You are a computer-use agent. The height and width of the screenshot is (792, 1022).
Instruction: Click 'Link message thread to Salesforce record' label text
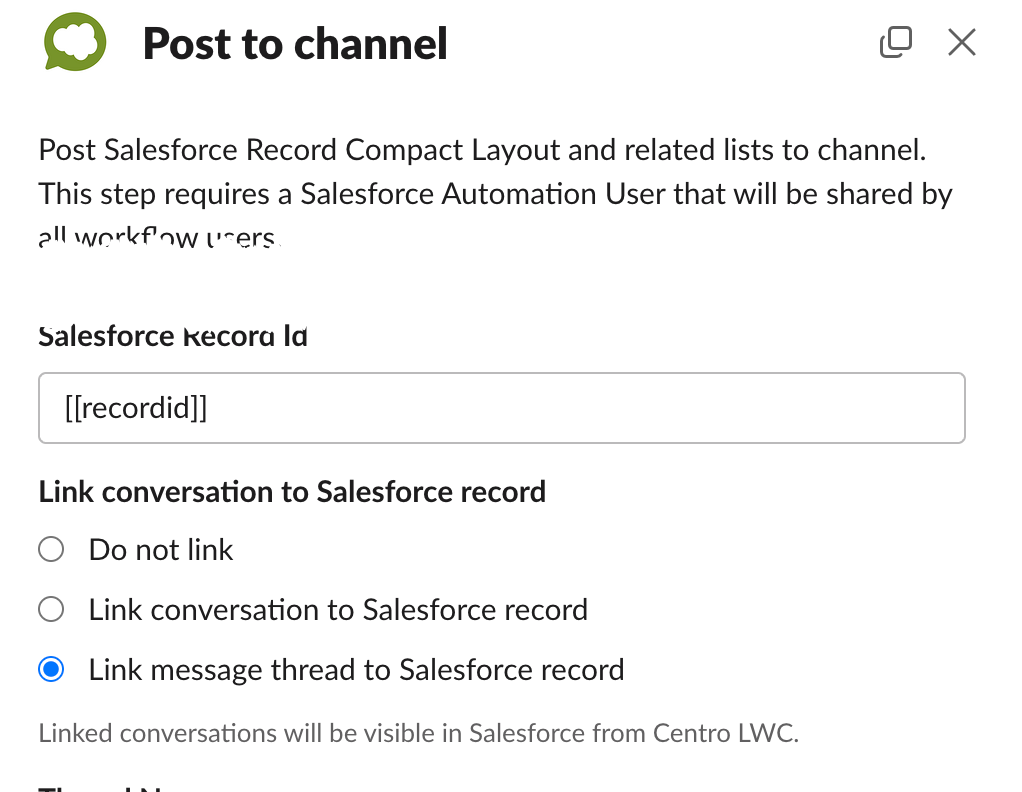click(x=357, y=669)
